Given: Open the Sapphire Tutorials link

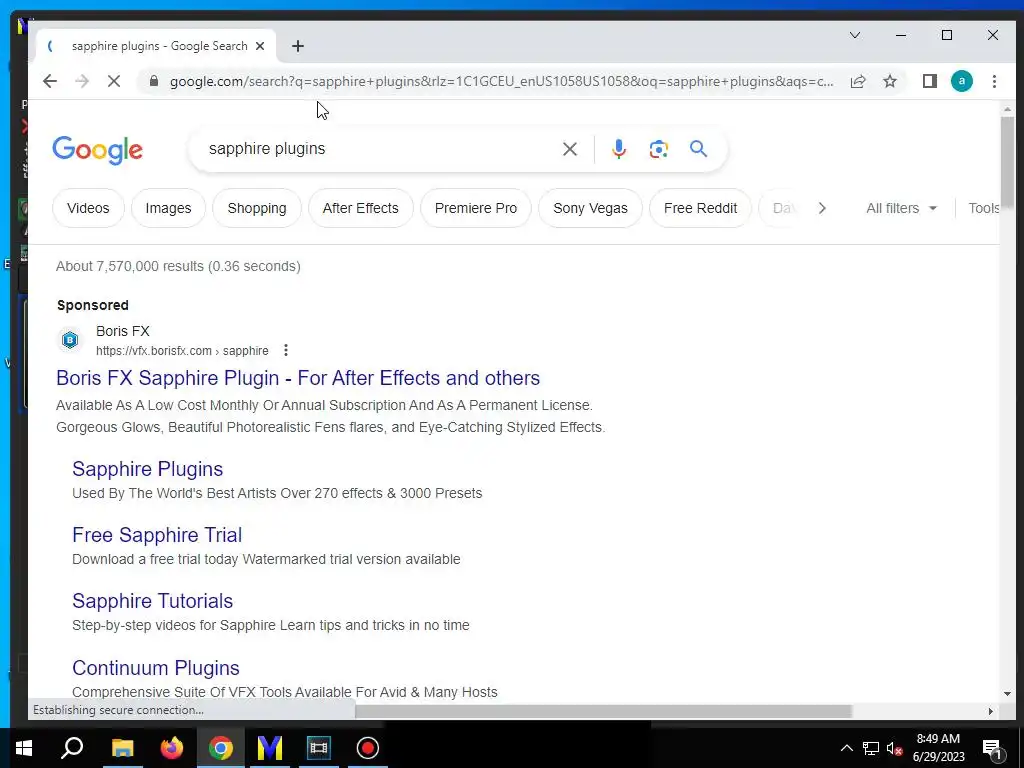Looking at the screenshot, I should click(152, 601).
